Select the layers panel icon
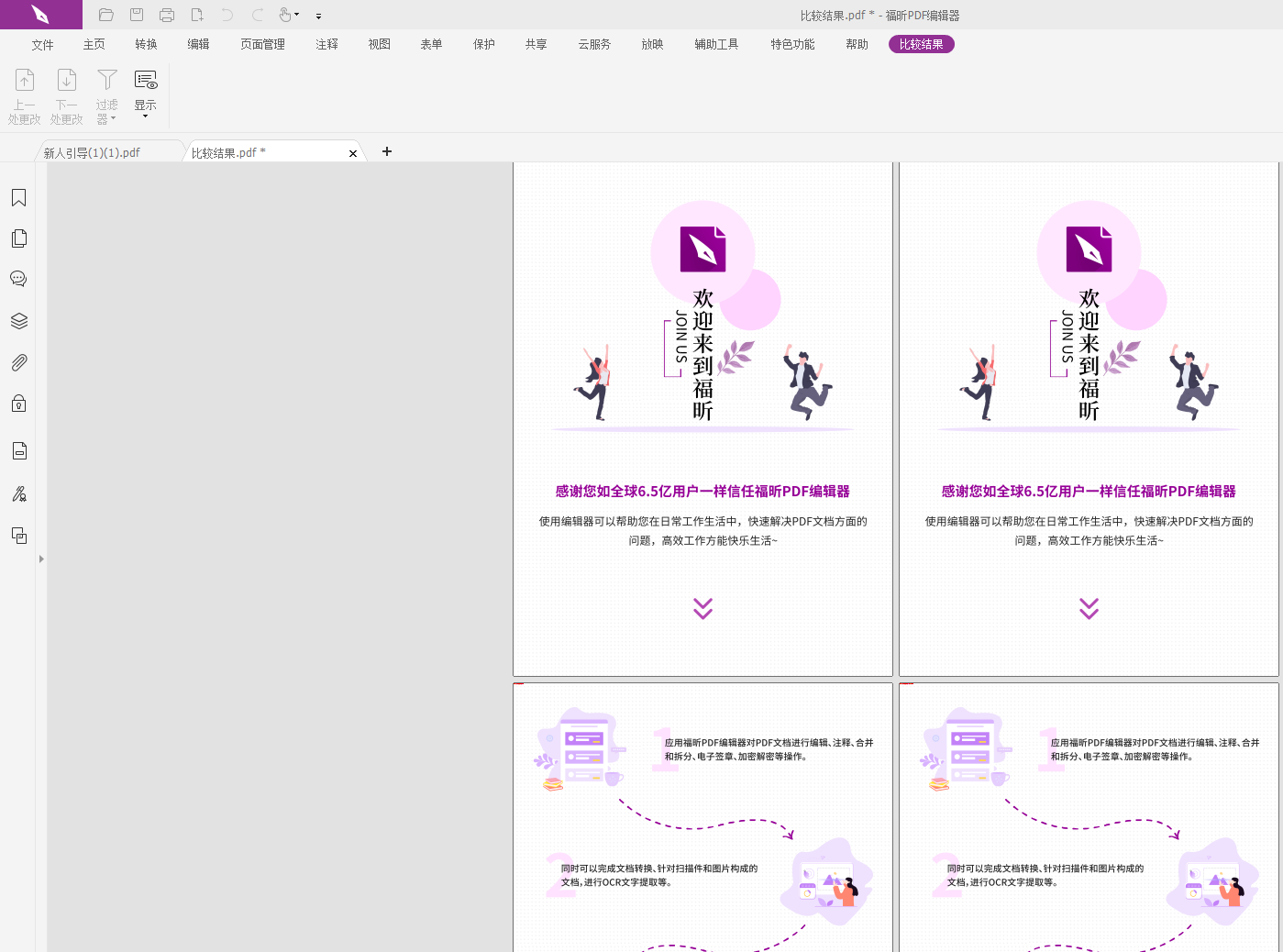This screenshot has width=1283, height=952. [18, 320]
